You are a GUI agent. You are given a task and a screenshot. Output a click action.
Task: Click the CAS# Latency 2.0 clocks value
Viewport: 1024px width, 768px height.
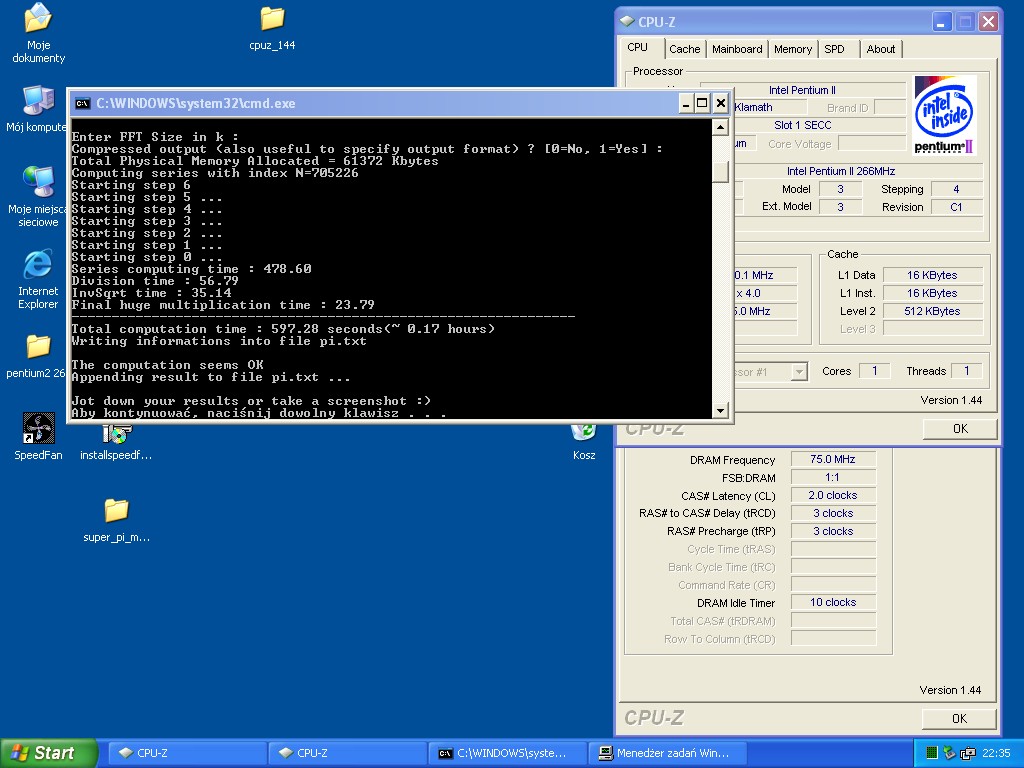[x=833, y=495]
